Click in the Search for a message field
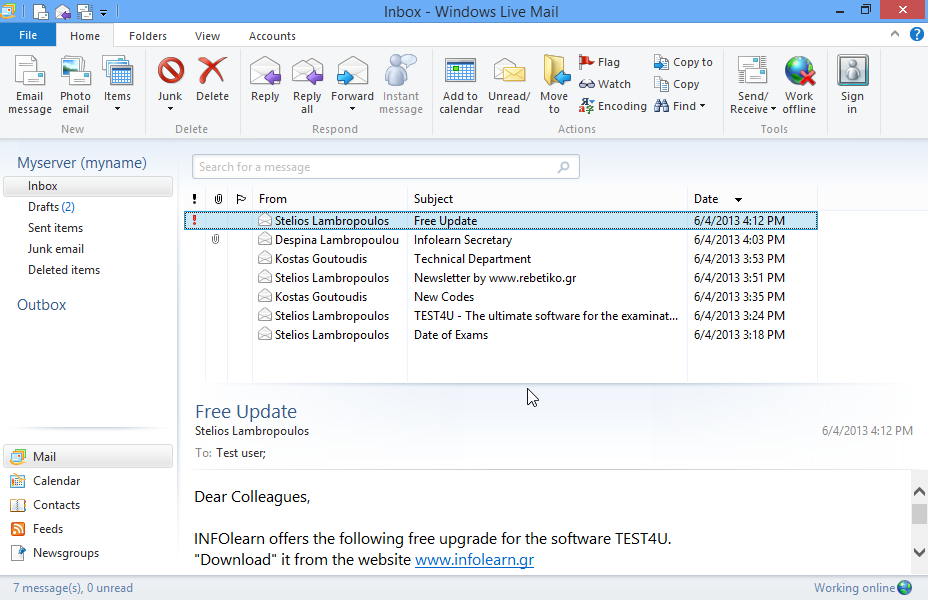Image resolution: width=928 pixels, height=600 pixels. [385, 167]
